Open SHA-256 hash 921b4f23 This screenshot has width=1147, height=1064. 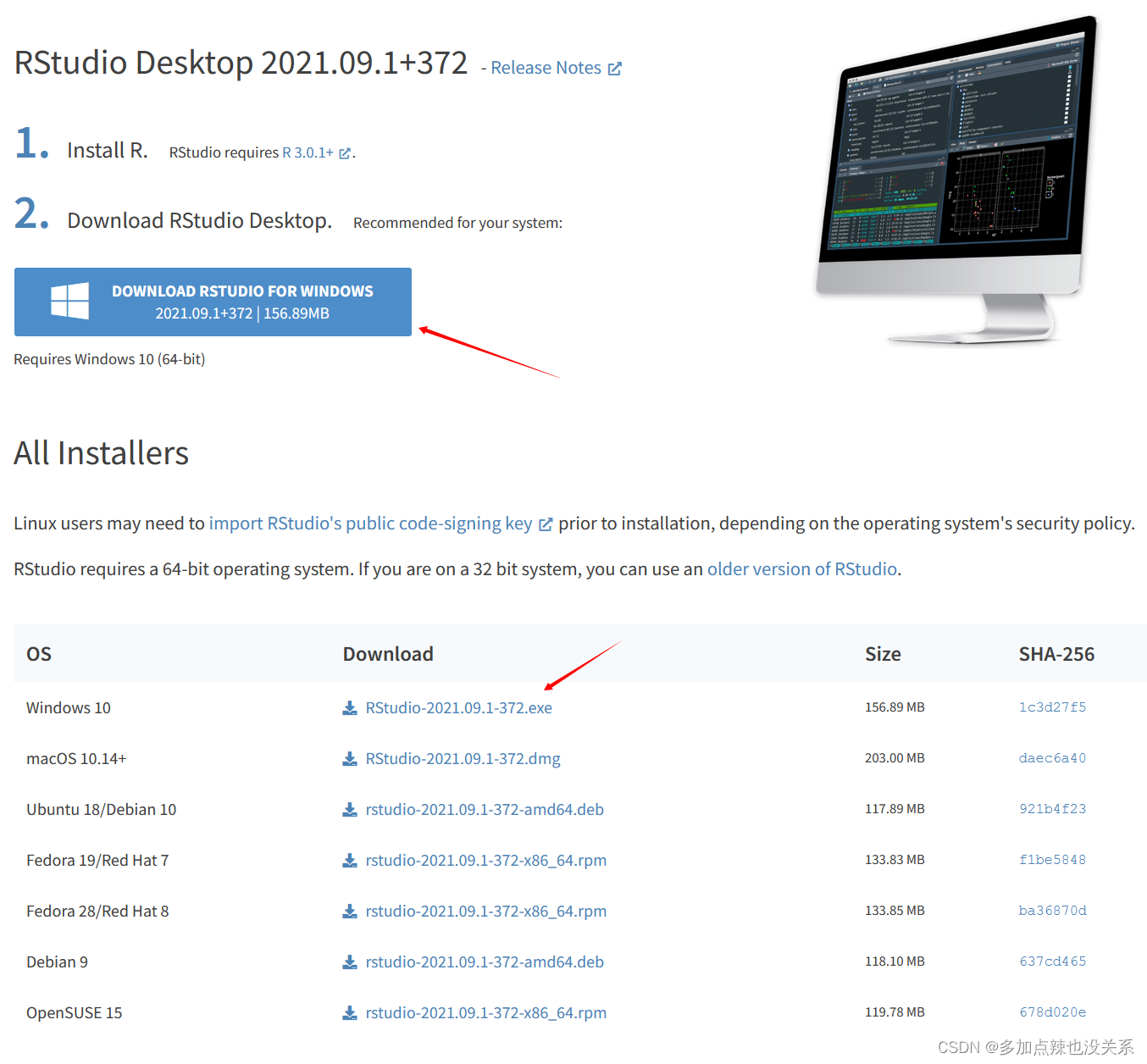tap(1052, 809)
